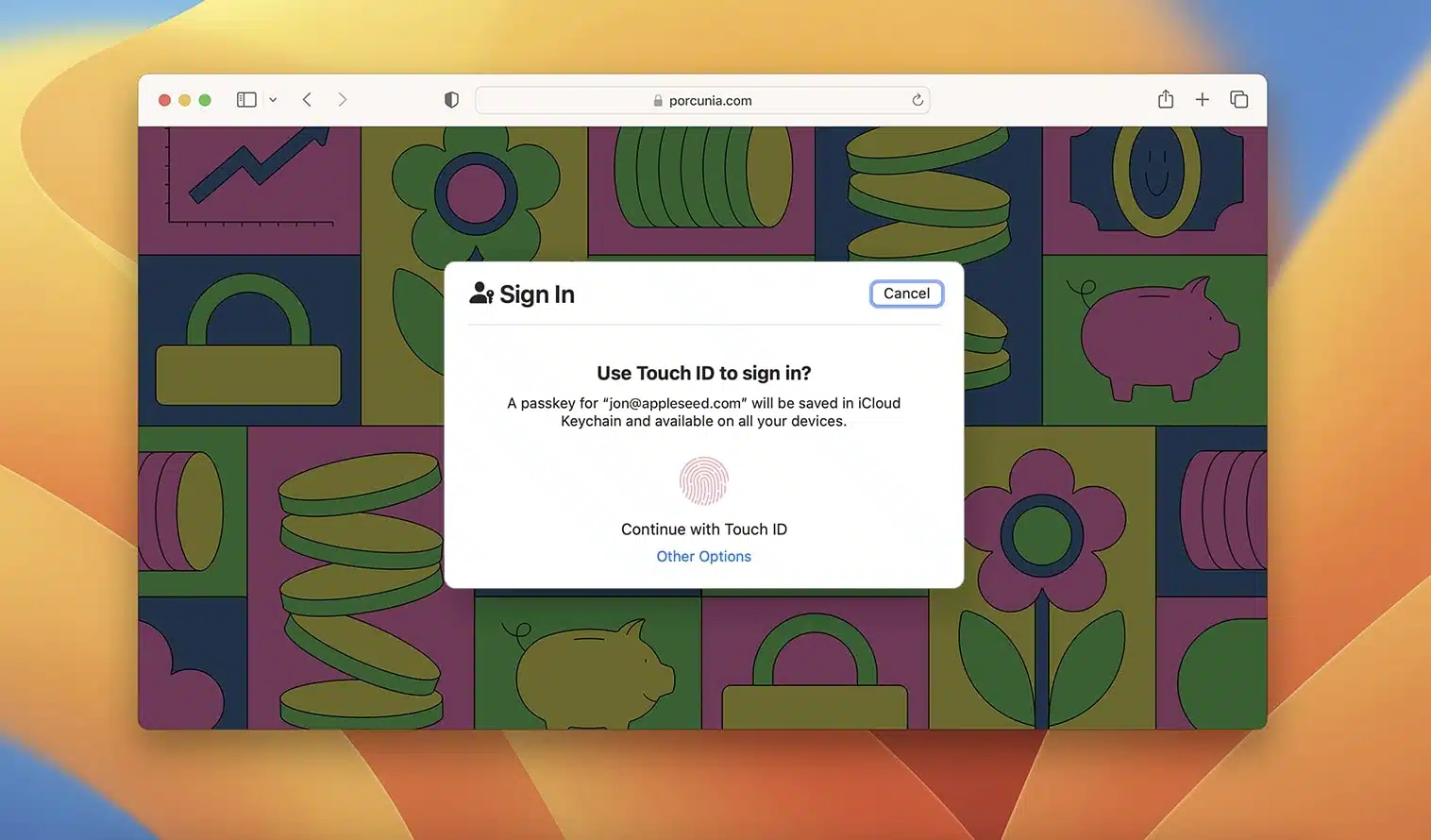Click the Continue with Touch ID label
The image size is (1431, 840).
[703, 529]
